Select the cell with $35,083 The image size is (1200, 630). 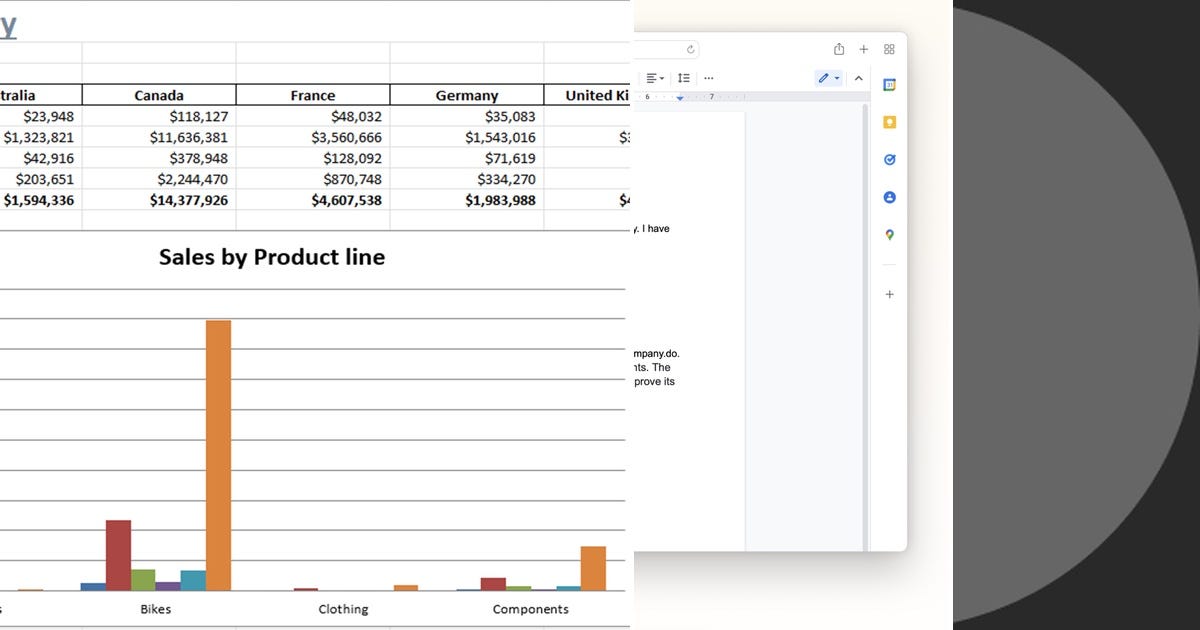[x=467, y=116]
